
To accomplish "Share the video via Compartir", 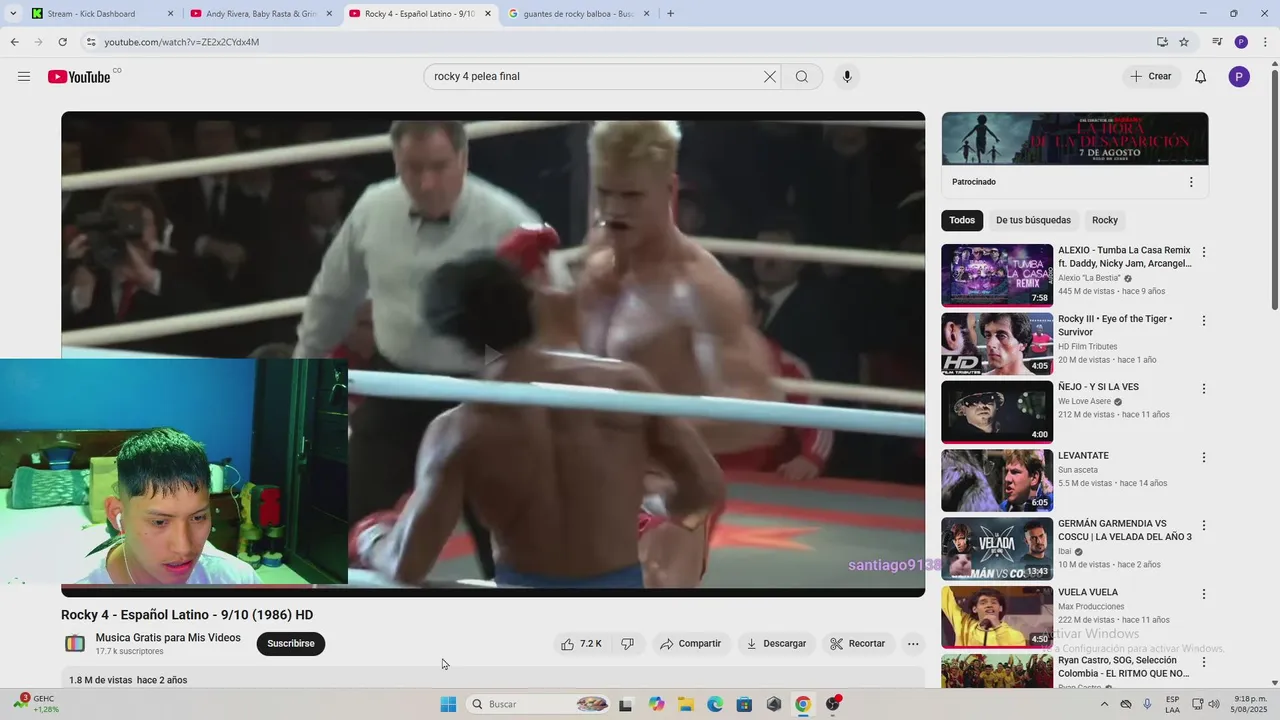I will click(690, 644).
